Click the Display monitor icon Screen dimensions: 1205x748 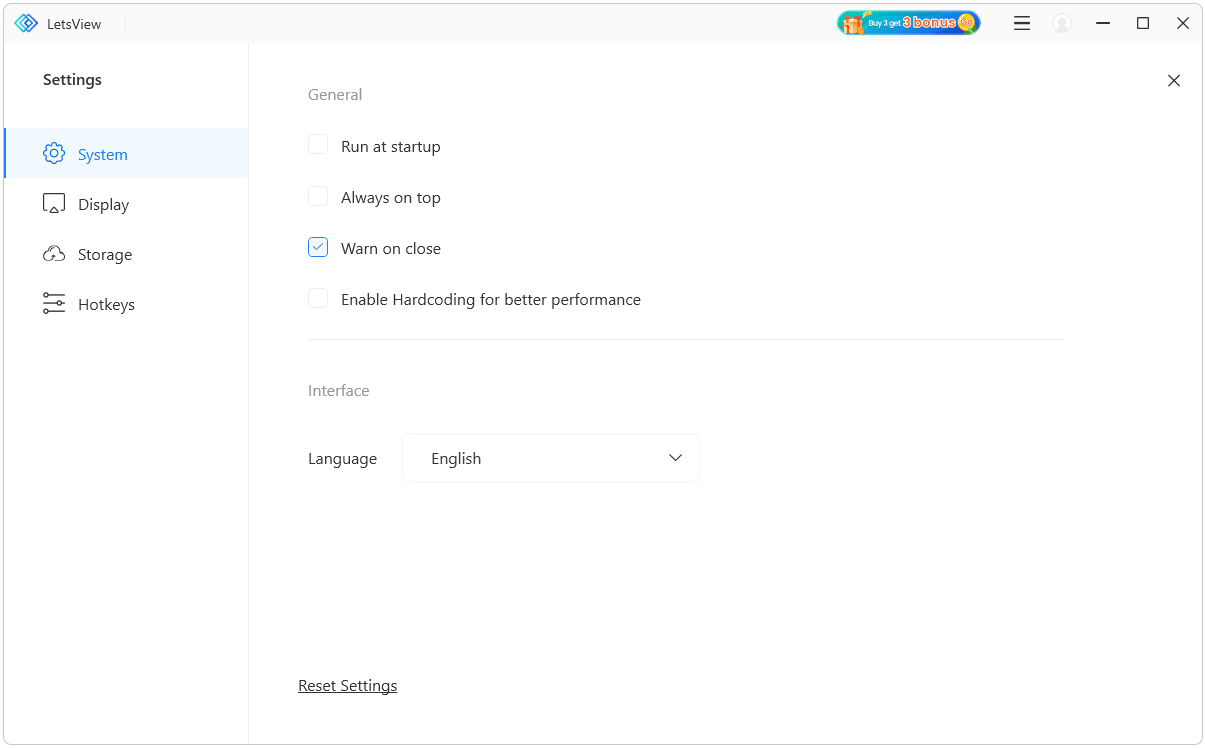pyautogui.click(x=54, y=204)
